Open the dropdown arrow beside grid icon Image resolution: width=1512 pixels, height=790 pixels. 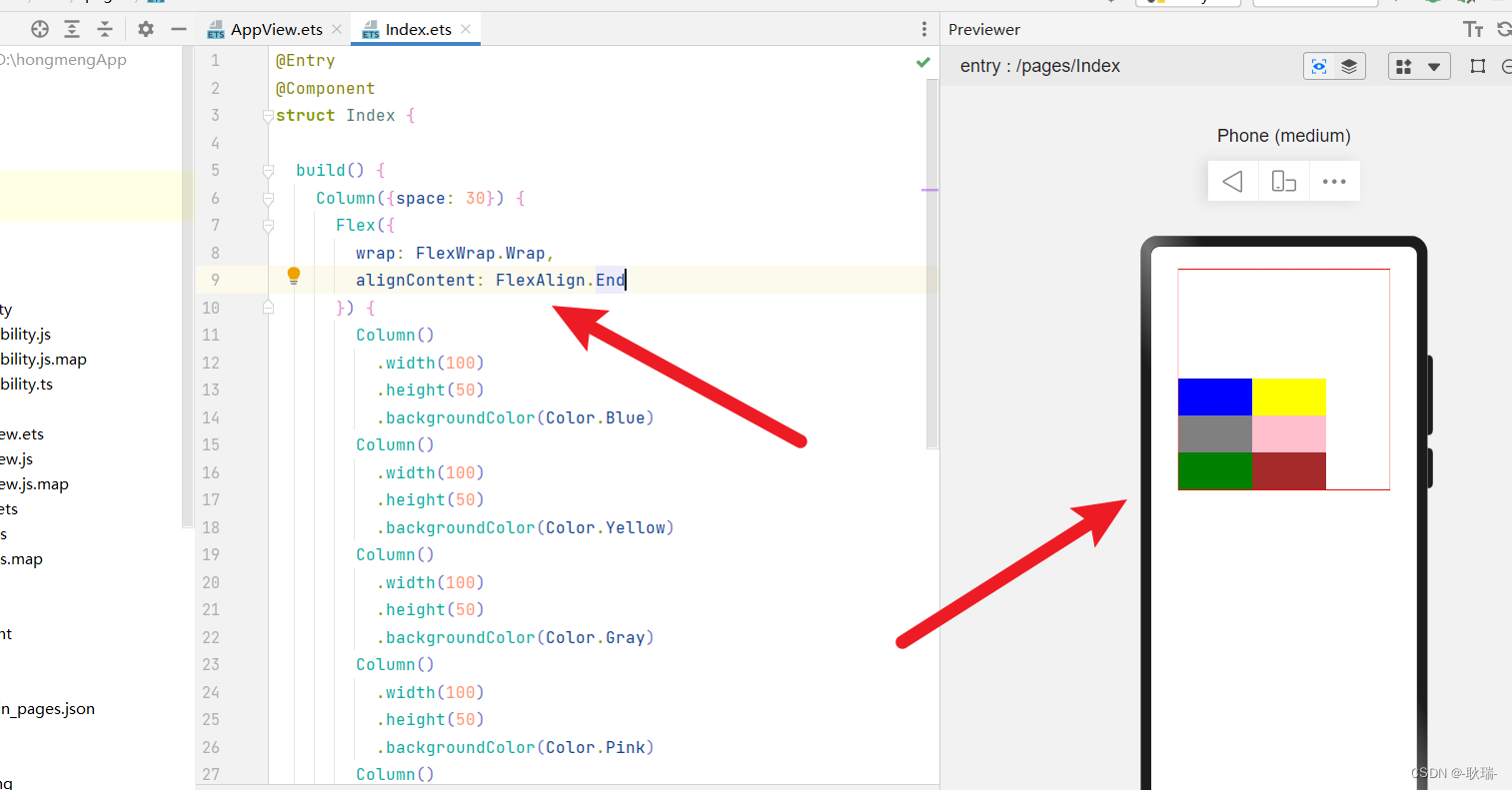[x=1434, y=67]
